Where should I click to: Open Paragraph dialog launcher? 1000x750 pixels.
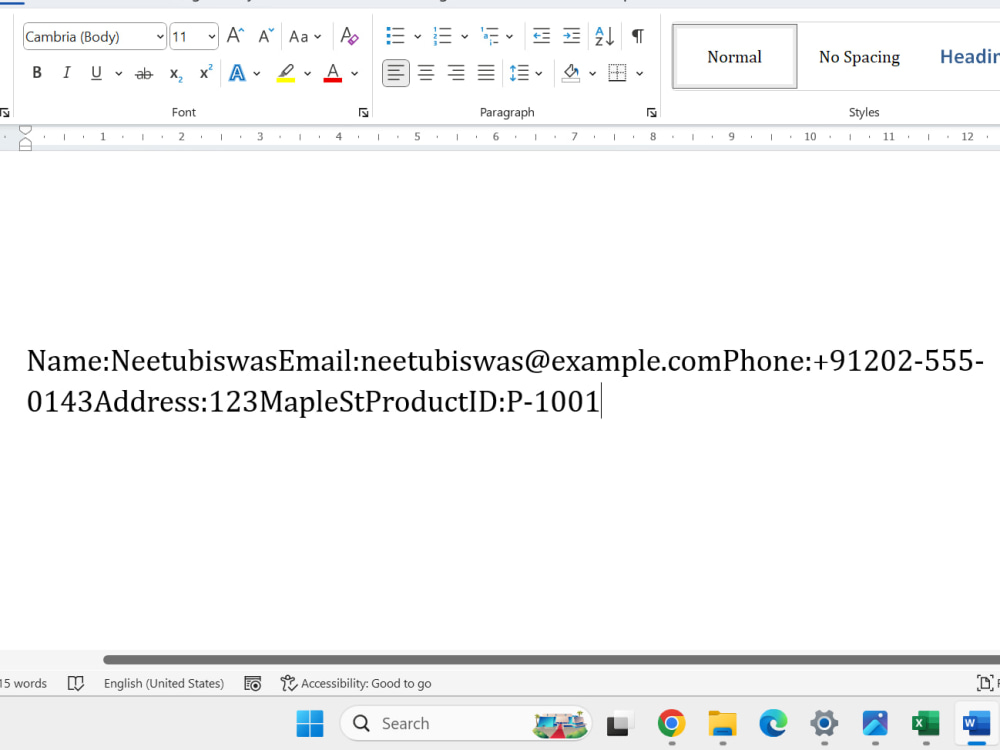point(651,113)
